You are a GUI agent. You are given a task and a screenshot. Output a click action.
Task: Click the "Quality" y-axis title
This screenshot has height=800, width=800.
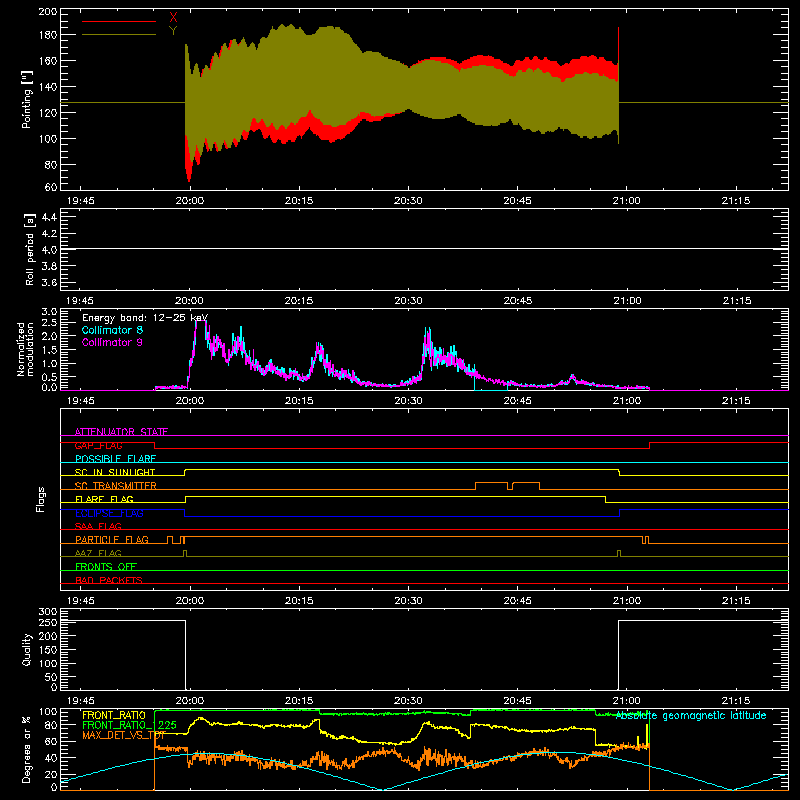pyautogui.click(x=27, y=649)
